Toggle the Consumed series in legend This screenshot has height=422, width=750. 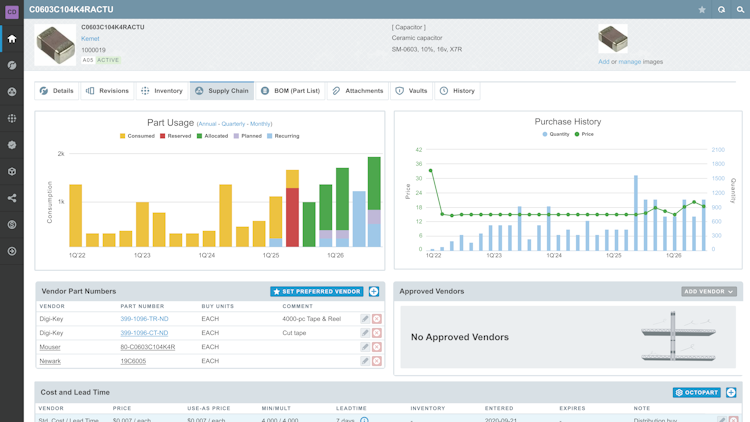(x=137, y=136)
